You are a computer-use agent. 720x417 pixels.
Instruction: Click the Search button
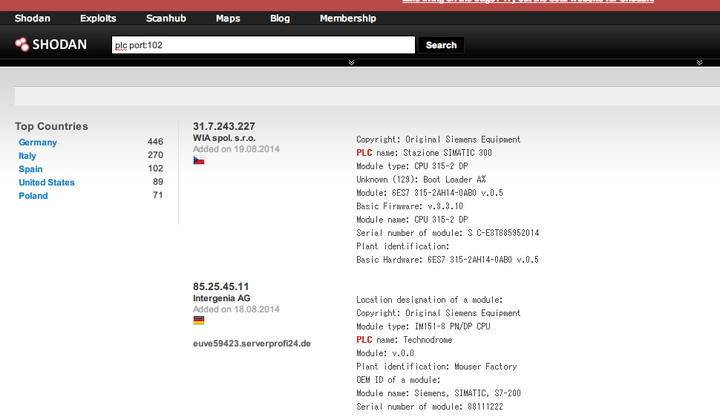441,45
